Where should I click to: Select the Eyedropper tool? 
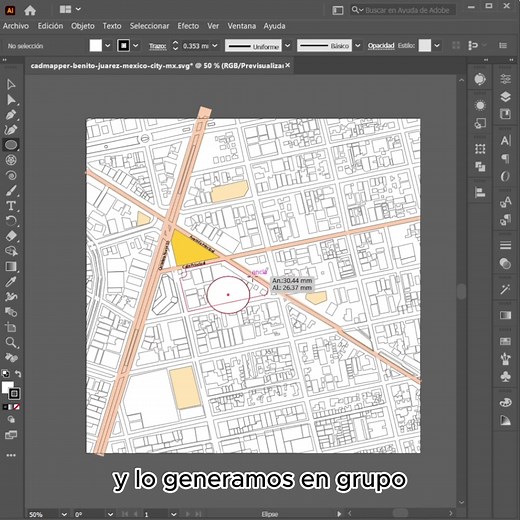11,282
